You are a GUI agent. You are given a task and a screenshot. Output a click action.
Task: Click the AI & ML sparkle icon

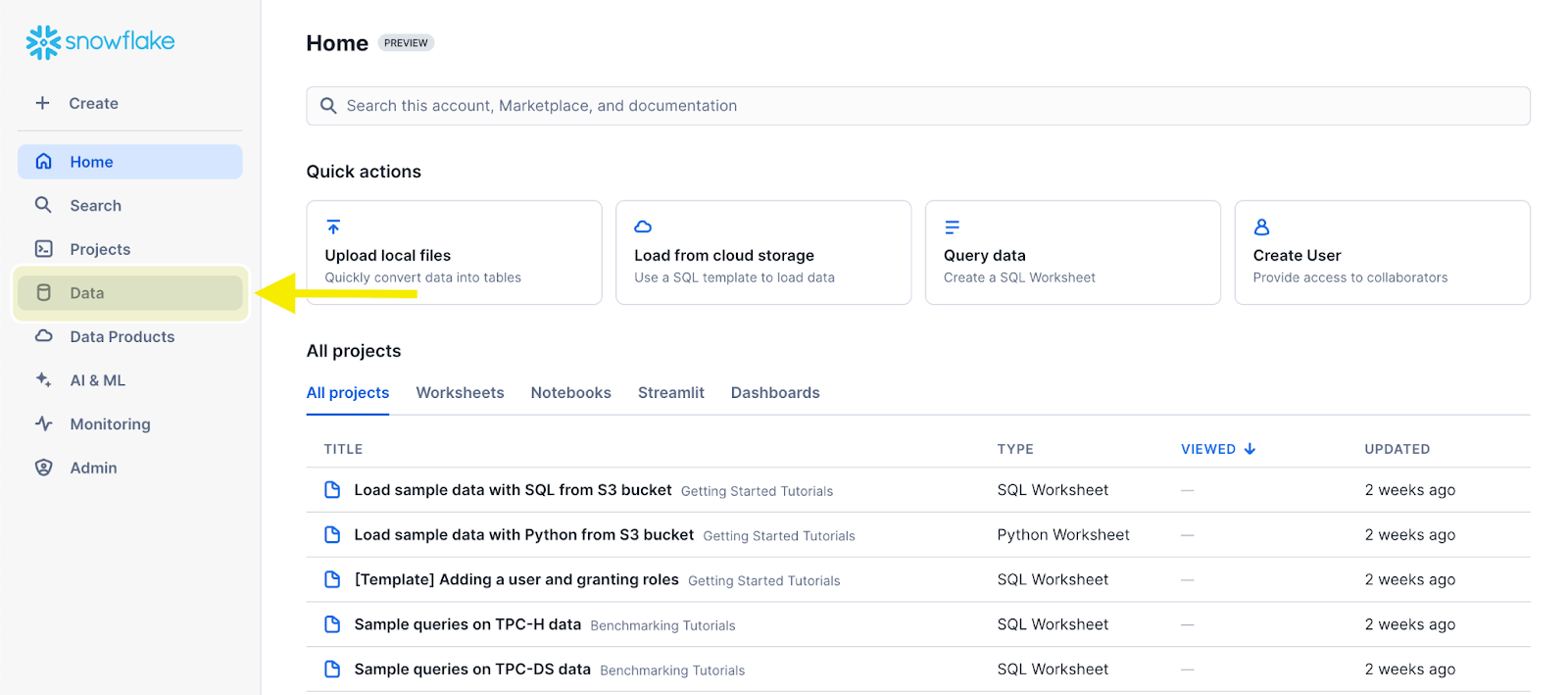[x=44, y=379]
